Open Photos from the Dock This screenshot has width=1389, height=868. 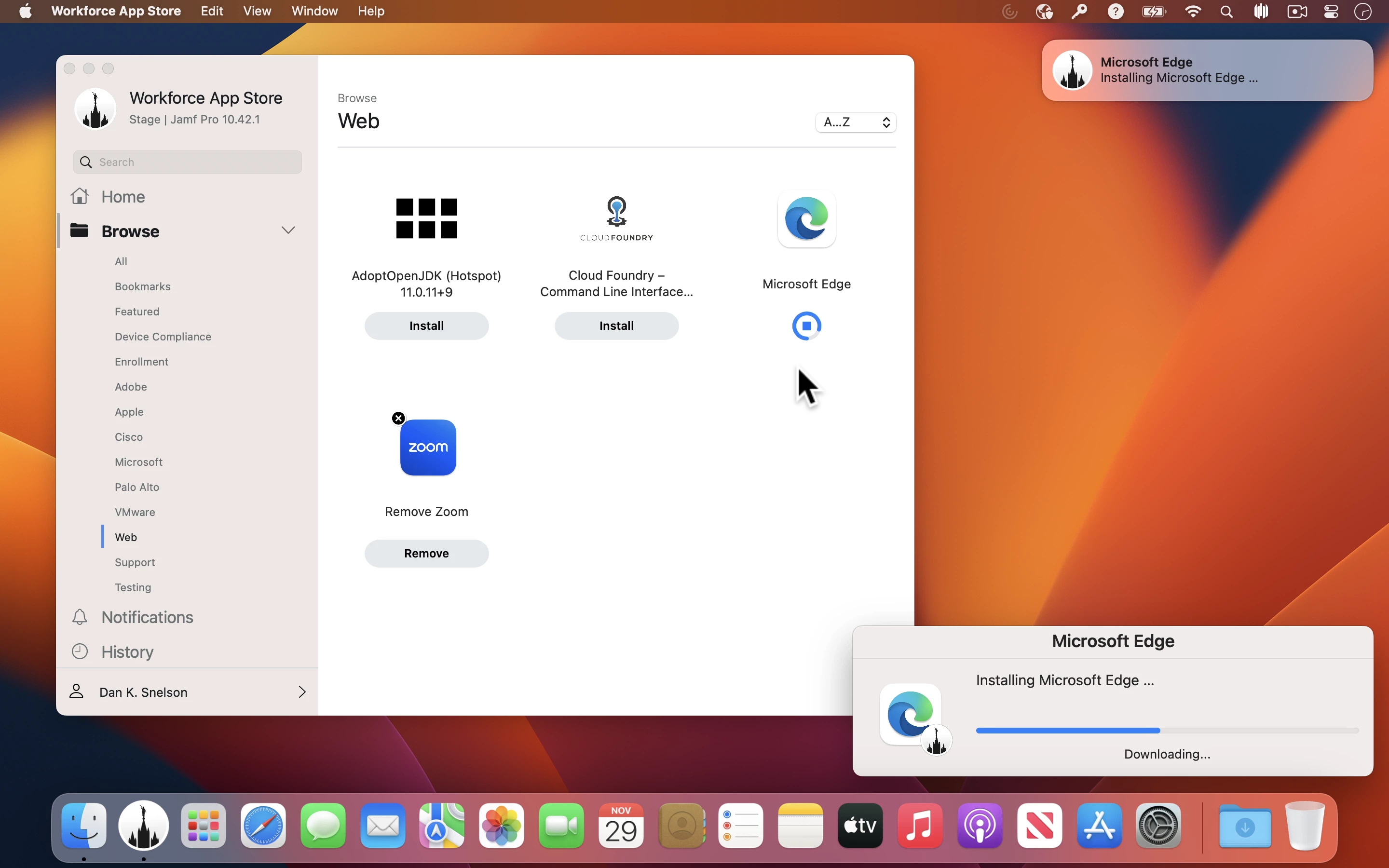pyautogui.click(x=502, y=826)
